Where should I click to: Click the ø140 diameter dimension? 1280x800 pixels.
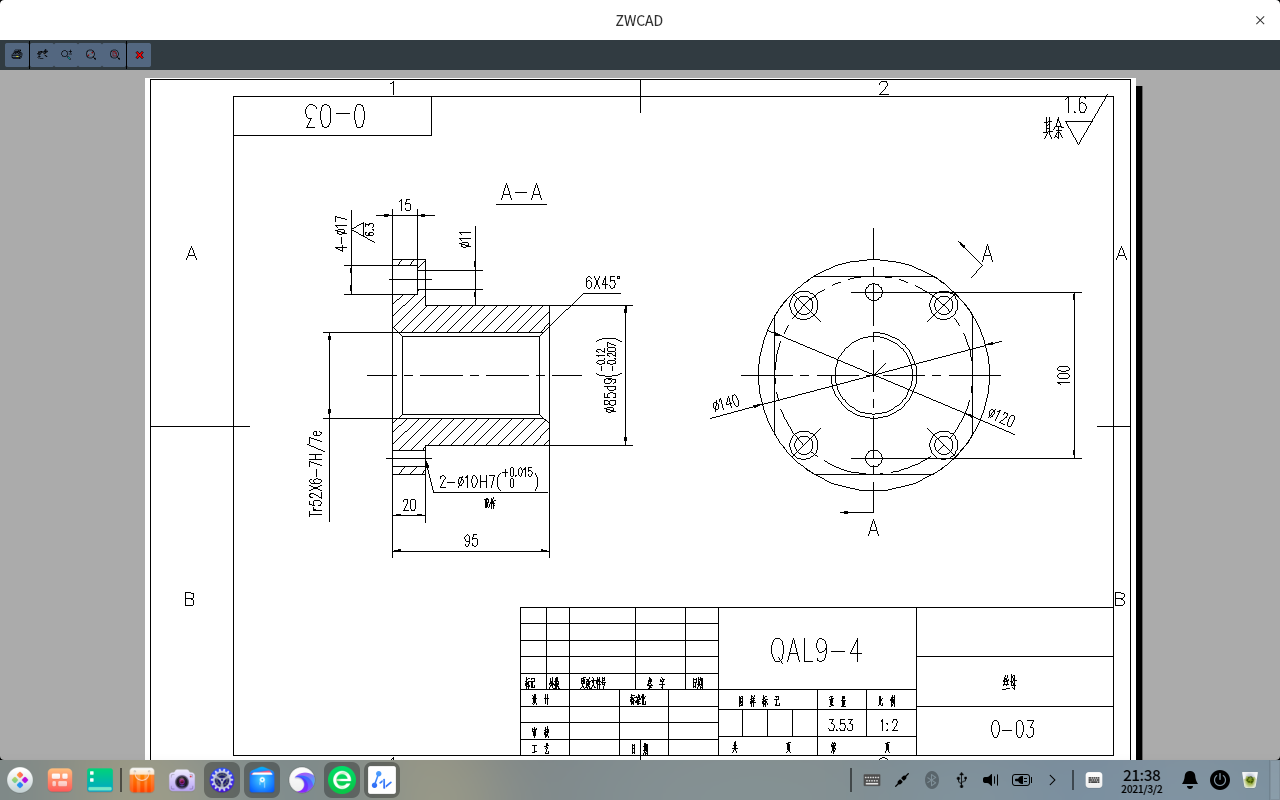726,404
